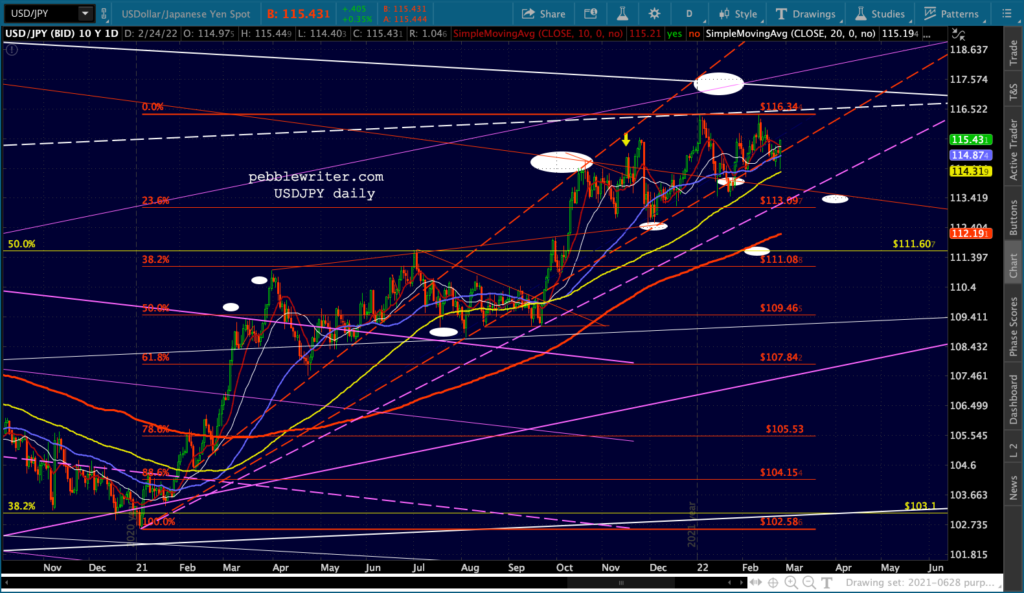Click the flask edit studies icon

click(622, 14)
